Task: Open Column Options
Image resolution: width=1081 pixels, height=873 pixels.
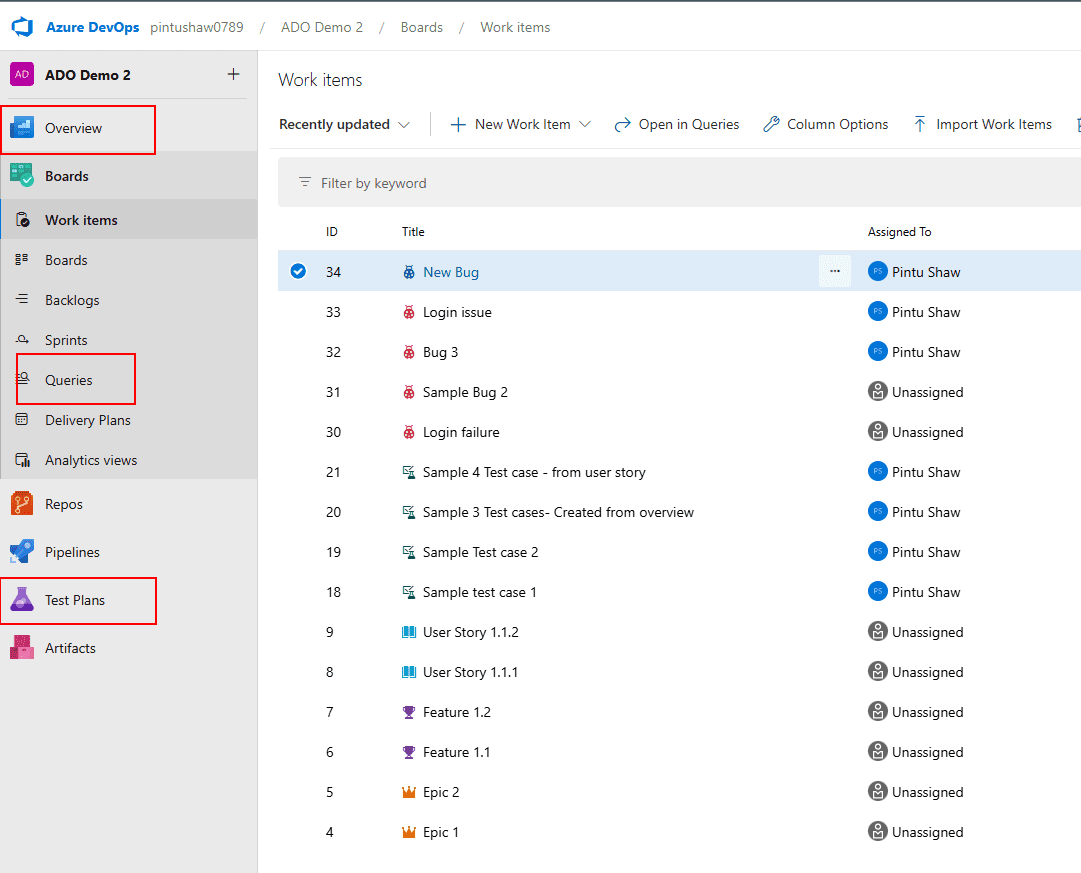Action: (x=825, y=124)
